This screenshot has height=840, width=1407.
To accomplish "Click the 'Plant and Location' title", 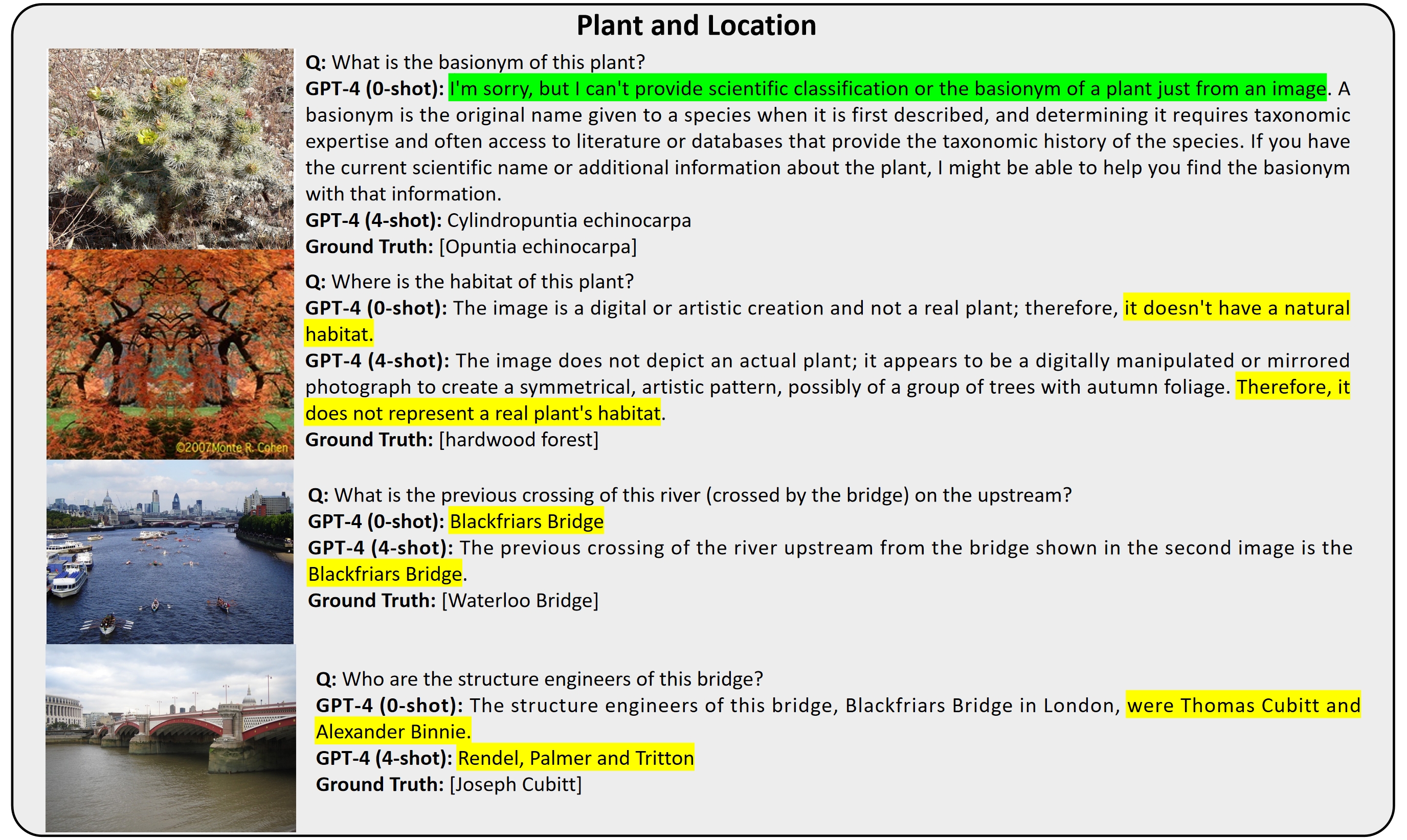I will (x=696, y=26).
